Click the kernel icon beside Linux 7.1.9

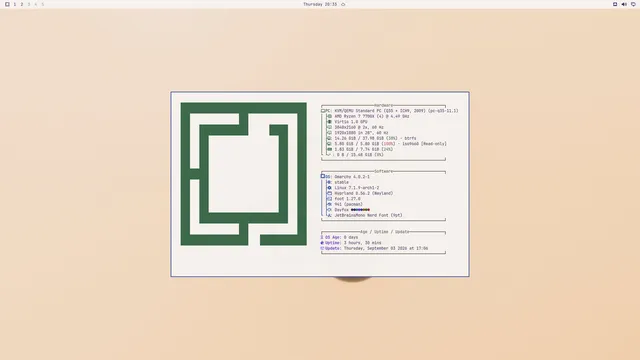click(329, 188)
